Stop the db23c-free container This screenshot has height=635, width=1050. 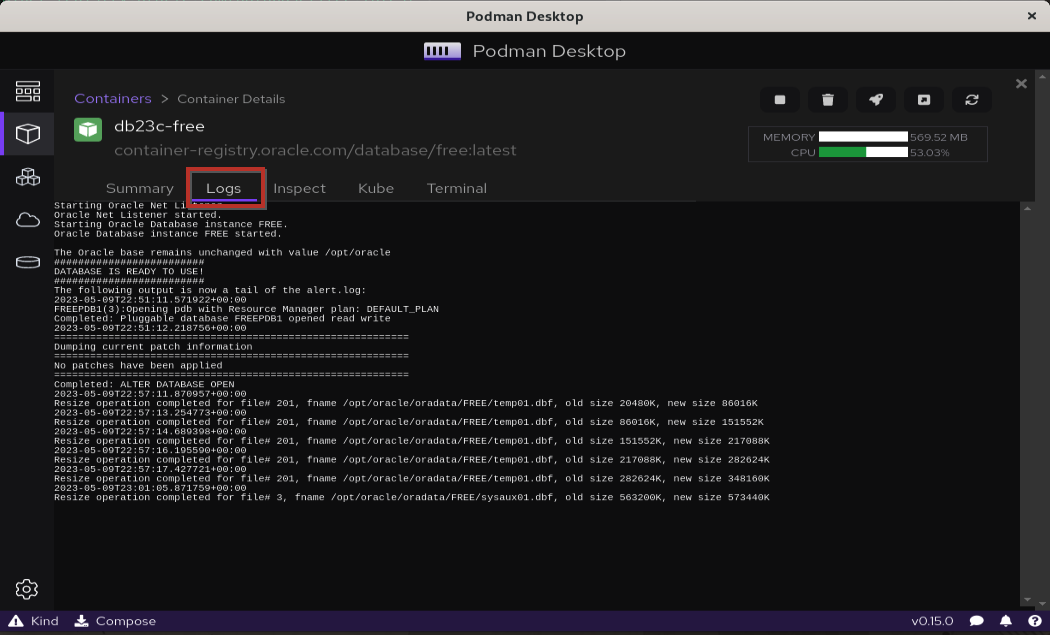point(780,99)
